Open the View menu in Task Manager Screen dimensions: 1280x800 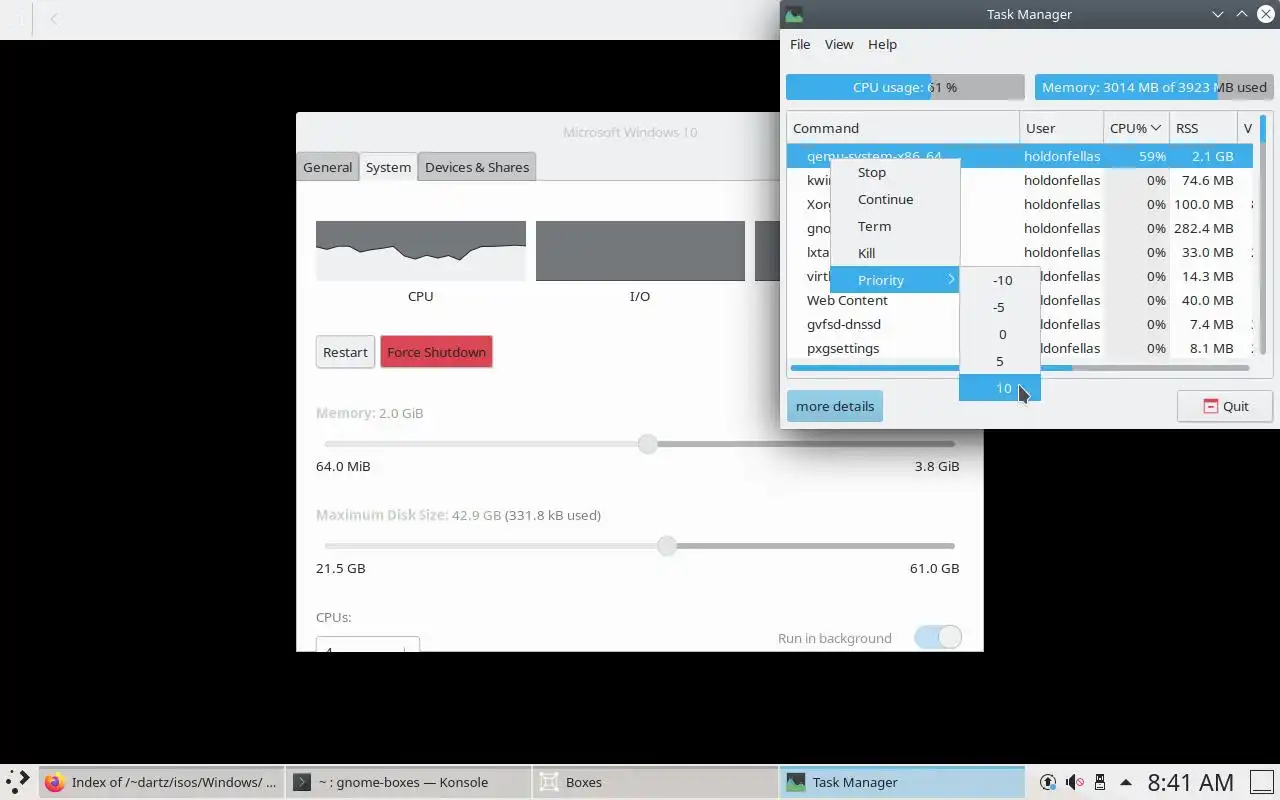point(839,44)
